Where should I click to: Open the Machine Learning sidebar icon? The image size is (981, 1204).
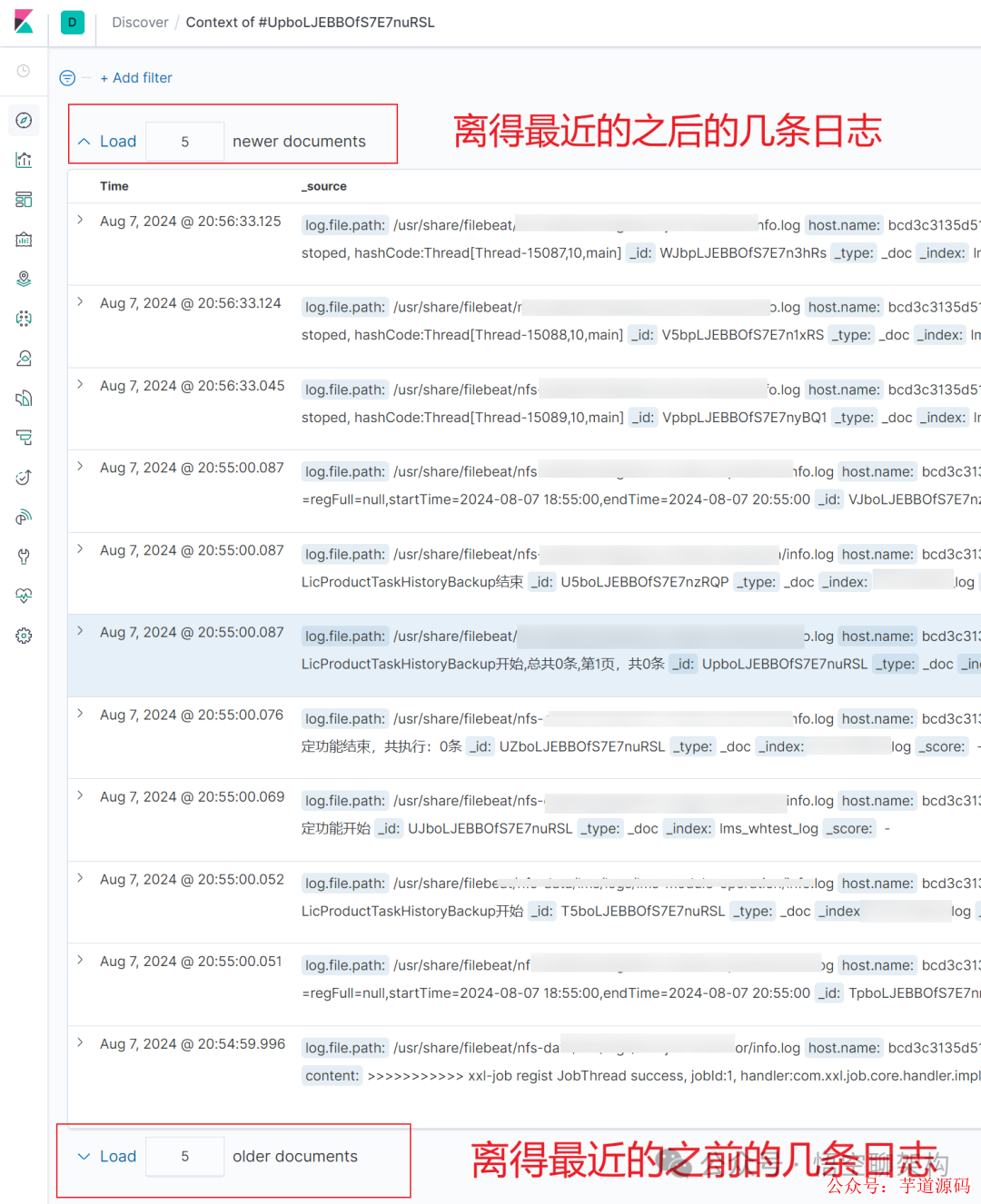(x=24, y=318)
